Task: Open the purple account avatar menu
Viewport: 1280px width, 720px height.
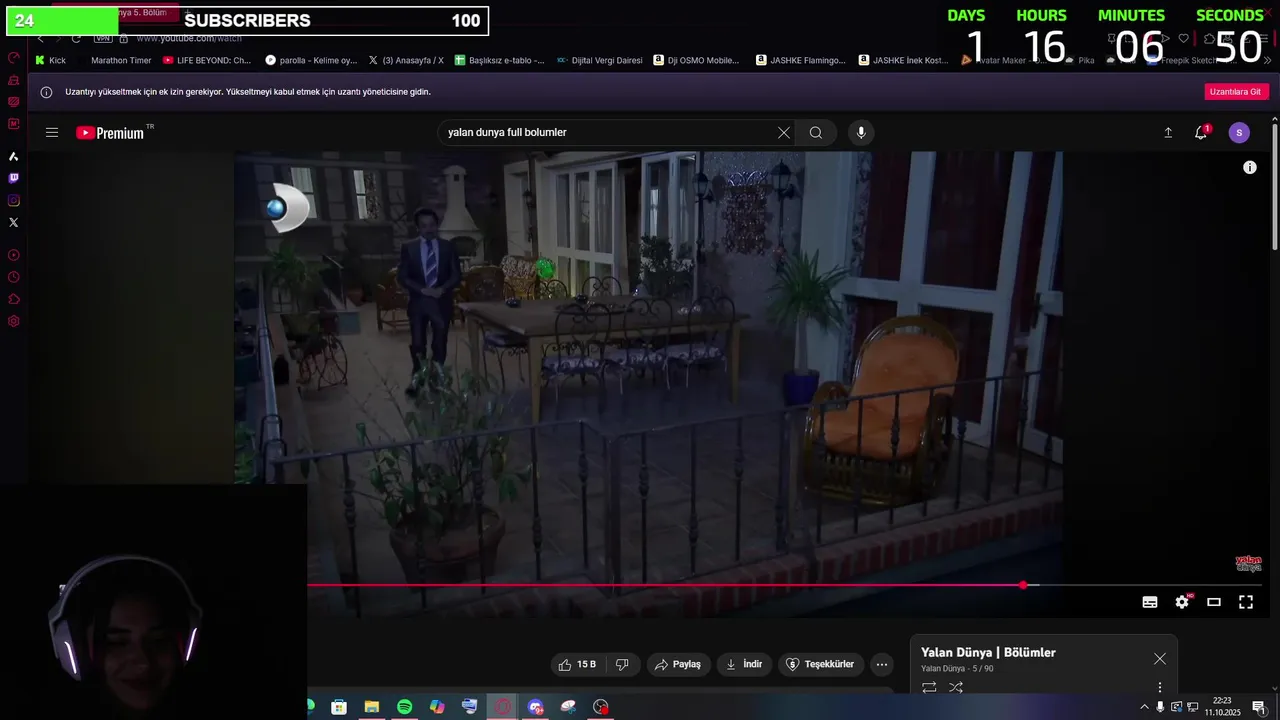Action: (1239, 132)
